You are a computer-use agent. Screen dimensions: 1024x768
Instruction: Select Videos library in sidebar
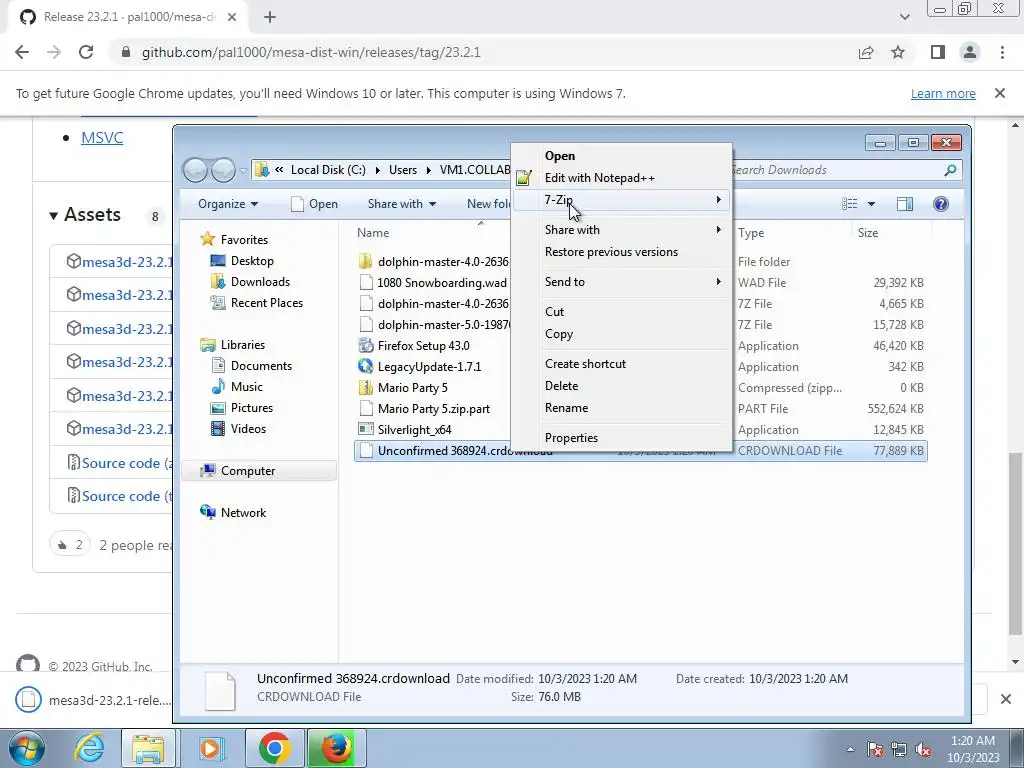coord(248,428)
